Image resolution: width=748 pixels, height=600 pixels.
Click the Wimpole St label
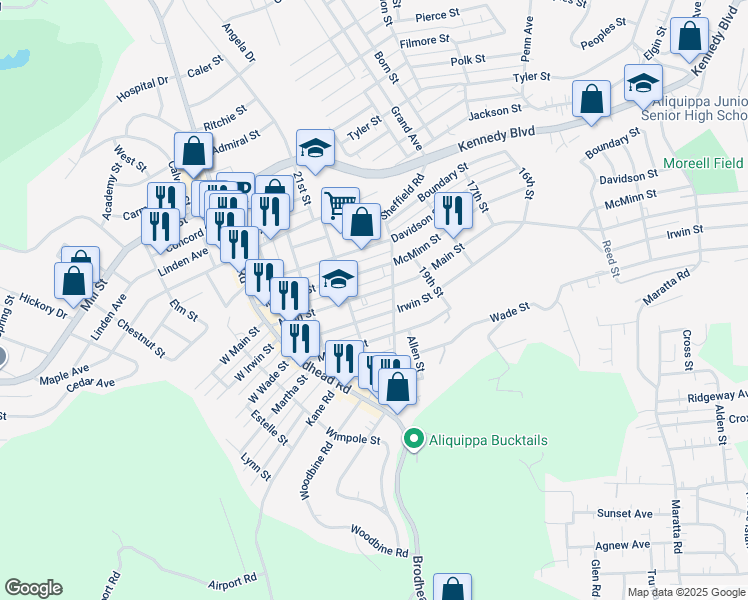(x=353, y=436)
